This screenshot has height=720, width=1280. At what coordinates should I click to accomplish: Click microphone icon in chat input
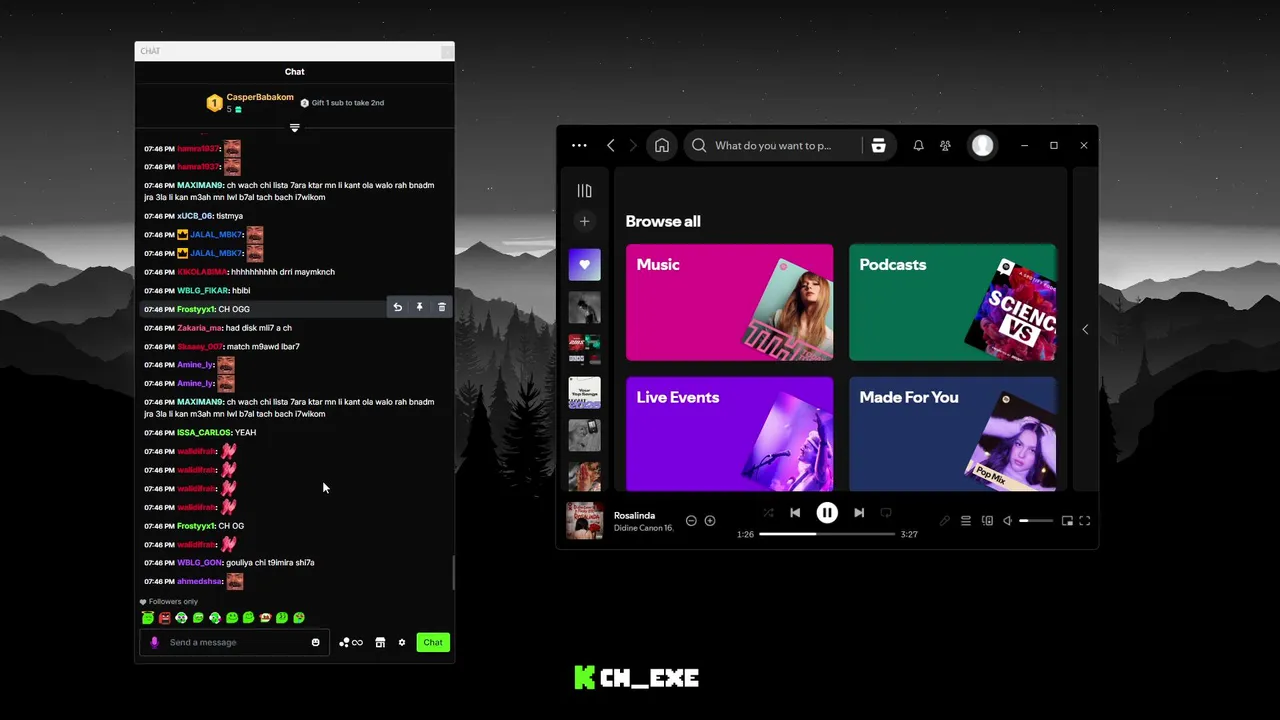[154, 642]
